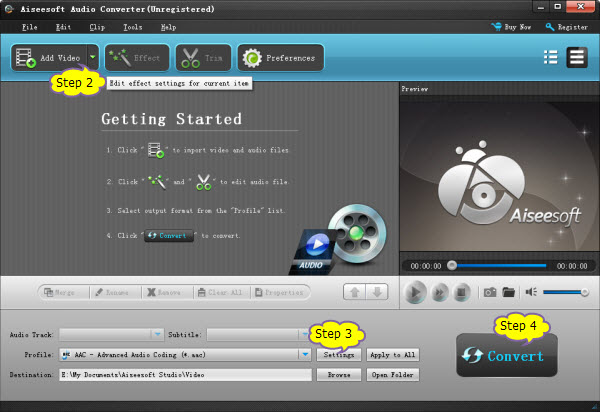Take a snapshot with the camera icon
The image size is (600, 412).
pos(490,292)
